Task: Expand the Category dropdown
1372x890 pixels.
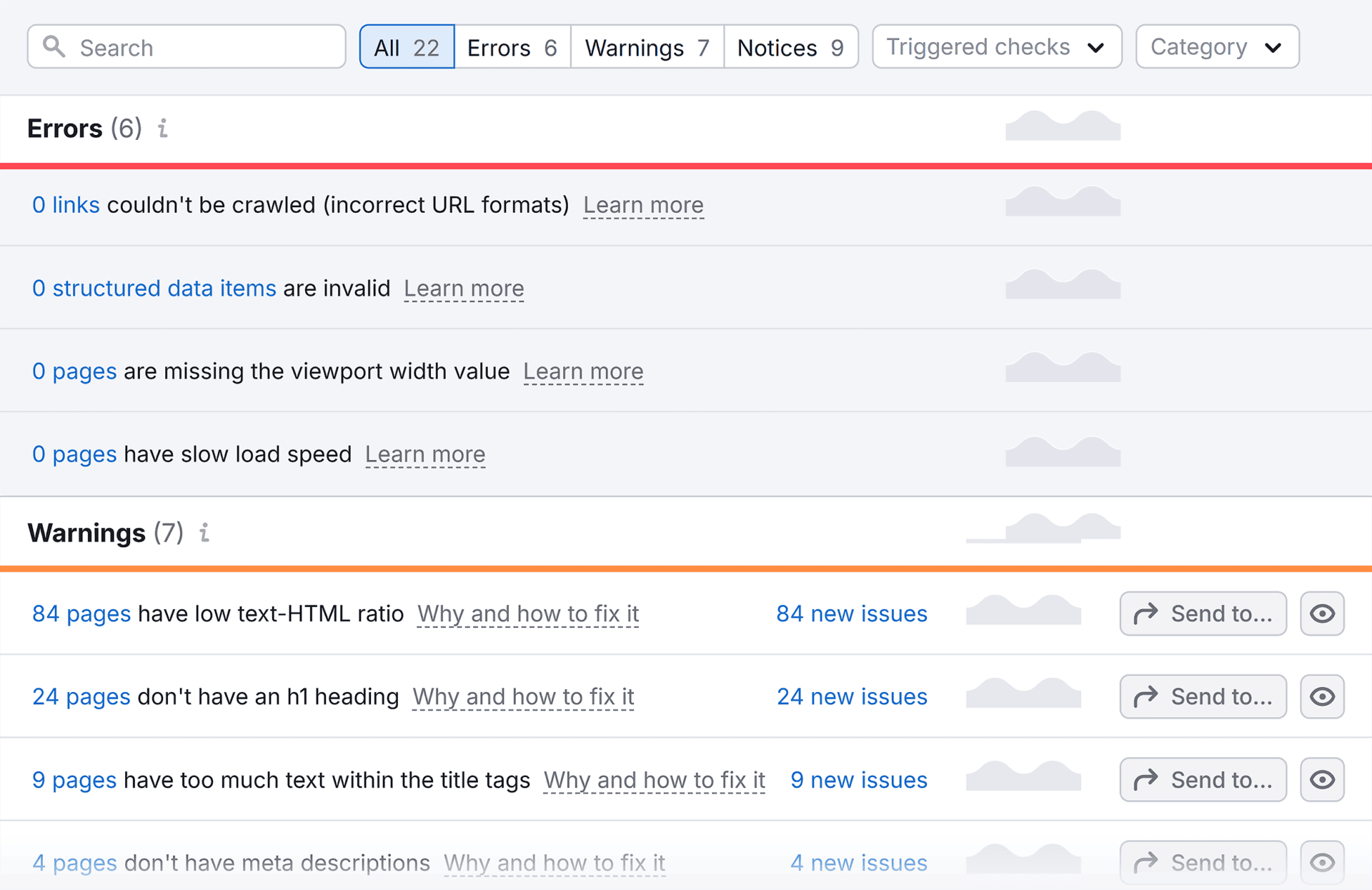Action: click(1216, 47)
